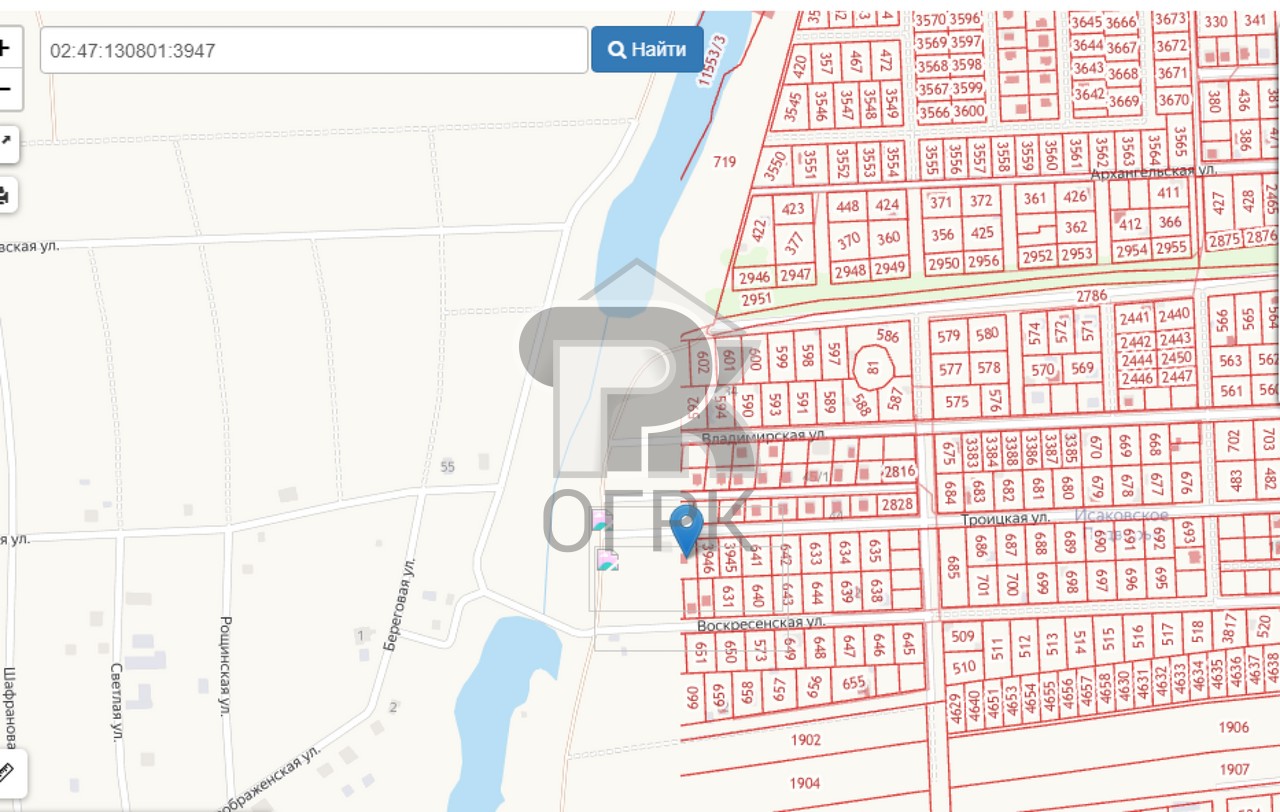
Task: Click the Архангельская ул. street label
Action: (x=1153, y=172)
